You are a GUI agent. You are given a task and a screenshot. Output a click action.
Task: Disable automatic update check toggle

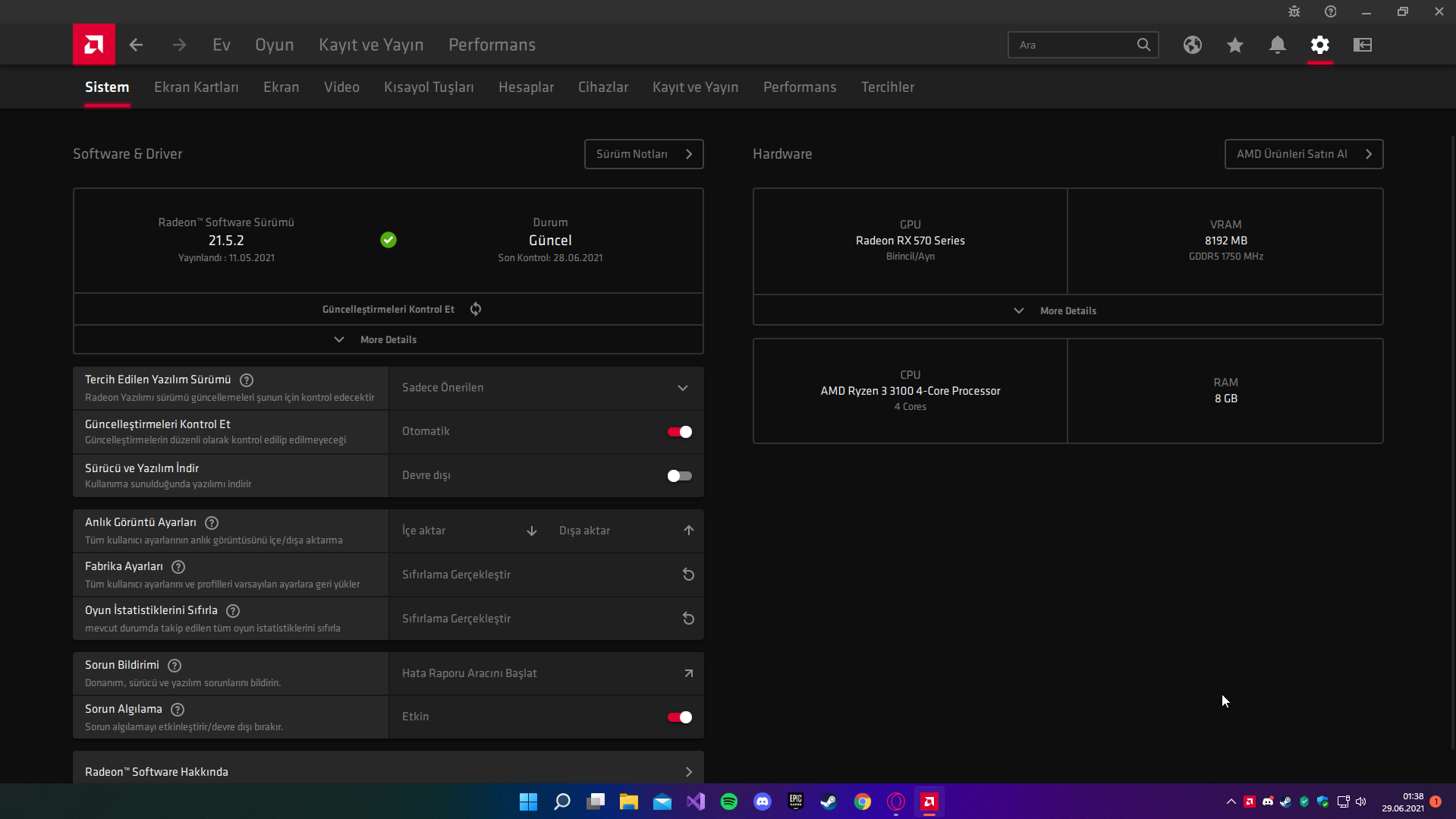pos(679,432)
